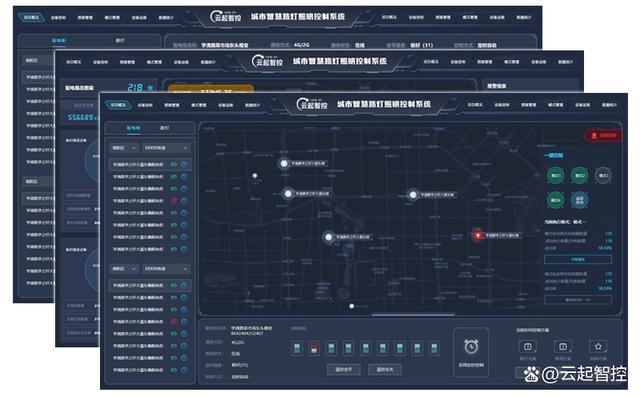Click the blue circle icon in first cabinet row
Viewport: 640px width, 397px height.
click(184, 164)
